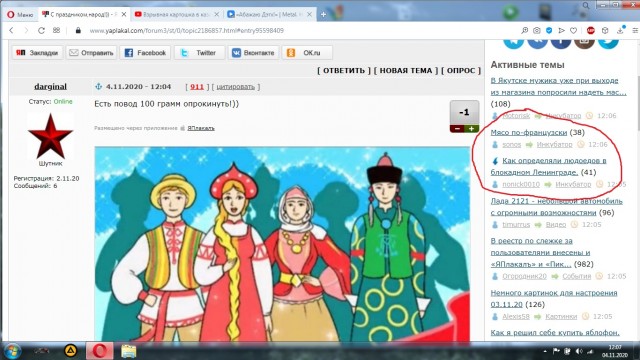
Task: Open the Opera Меню button
Action: [x=20, y=14]
